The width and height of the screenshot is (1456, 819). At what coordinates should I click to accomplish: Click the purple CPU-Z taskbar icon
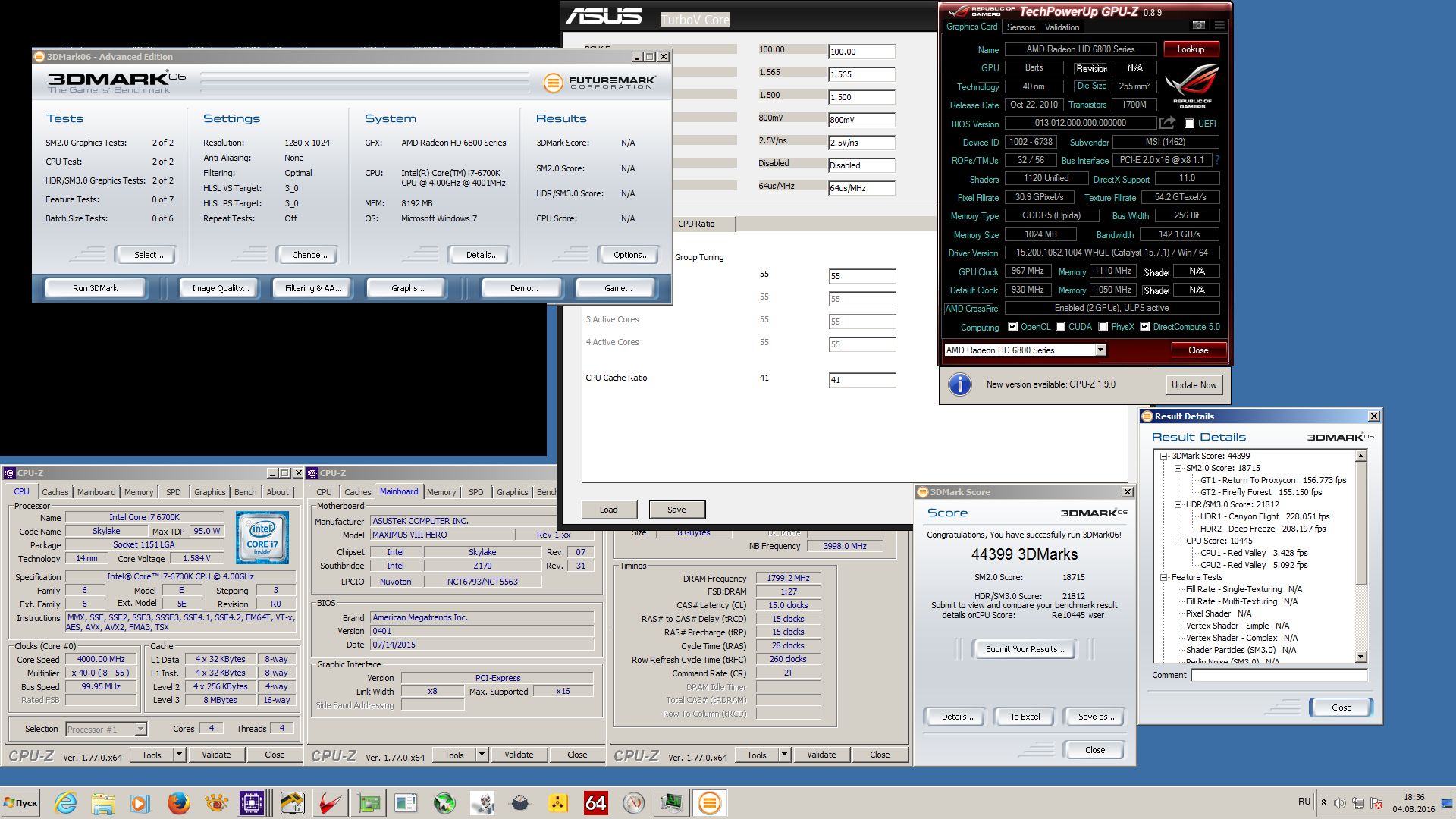pos(251,802)
